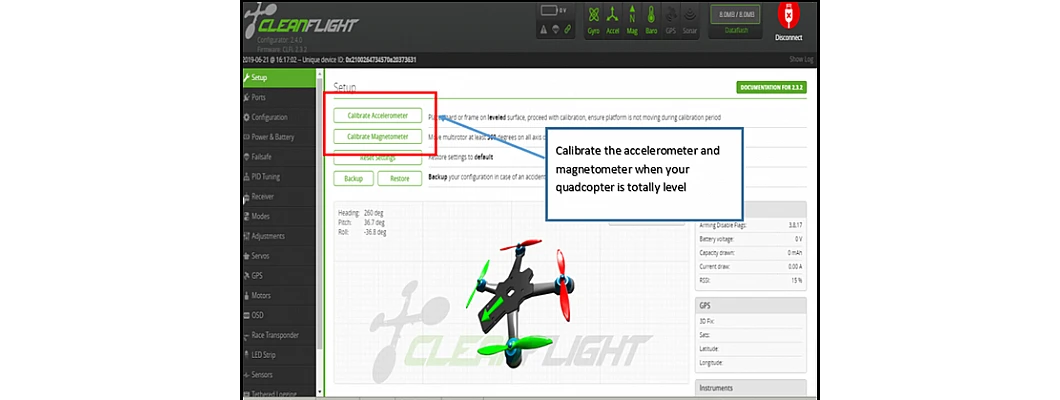Open the PID Tuning tab
The image size is (1060, 400).
tap(279, 176)
